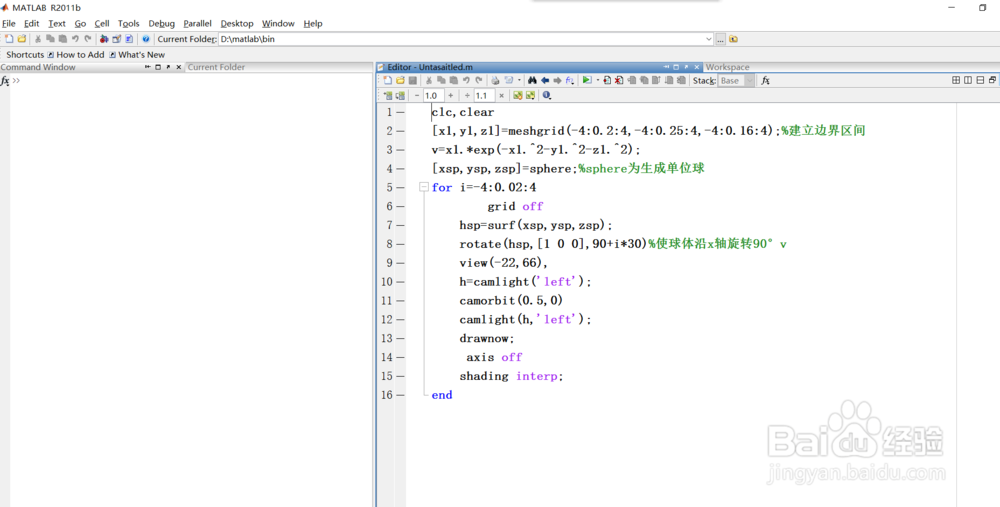The width and height of the screenshot is (1000, 507).
Task: Toggle breakpoint on line 8
Action: (x=401, y=244)
